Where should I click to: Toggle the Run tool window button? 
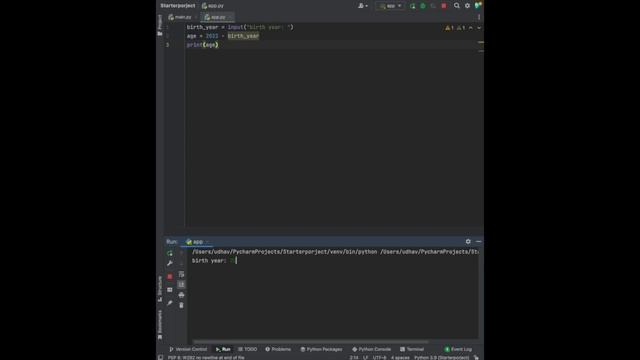[223, 349]
